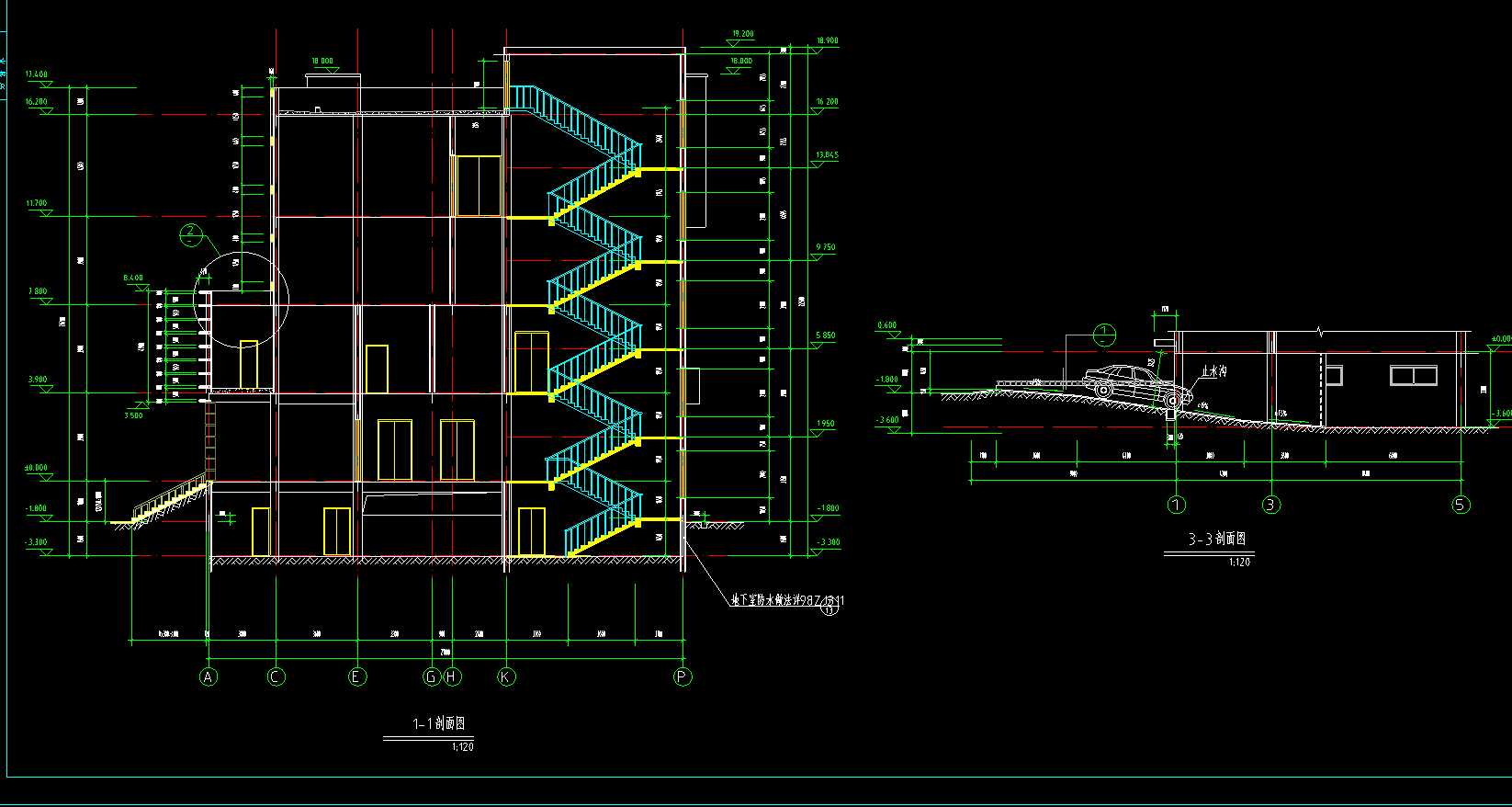
Task: Select axis bubble 3 below the ramp
Action: tap(1270, 505)
